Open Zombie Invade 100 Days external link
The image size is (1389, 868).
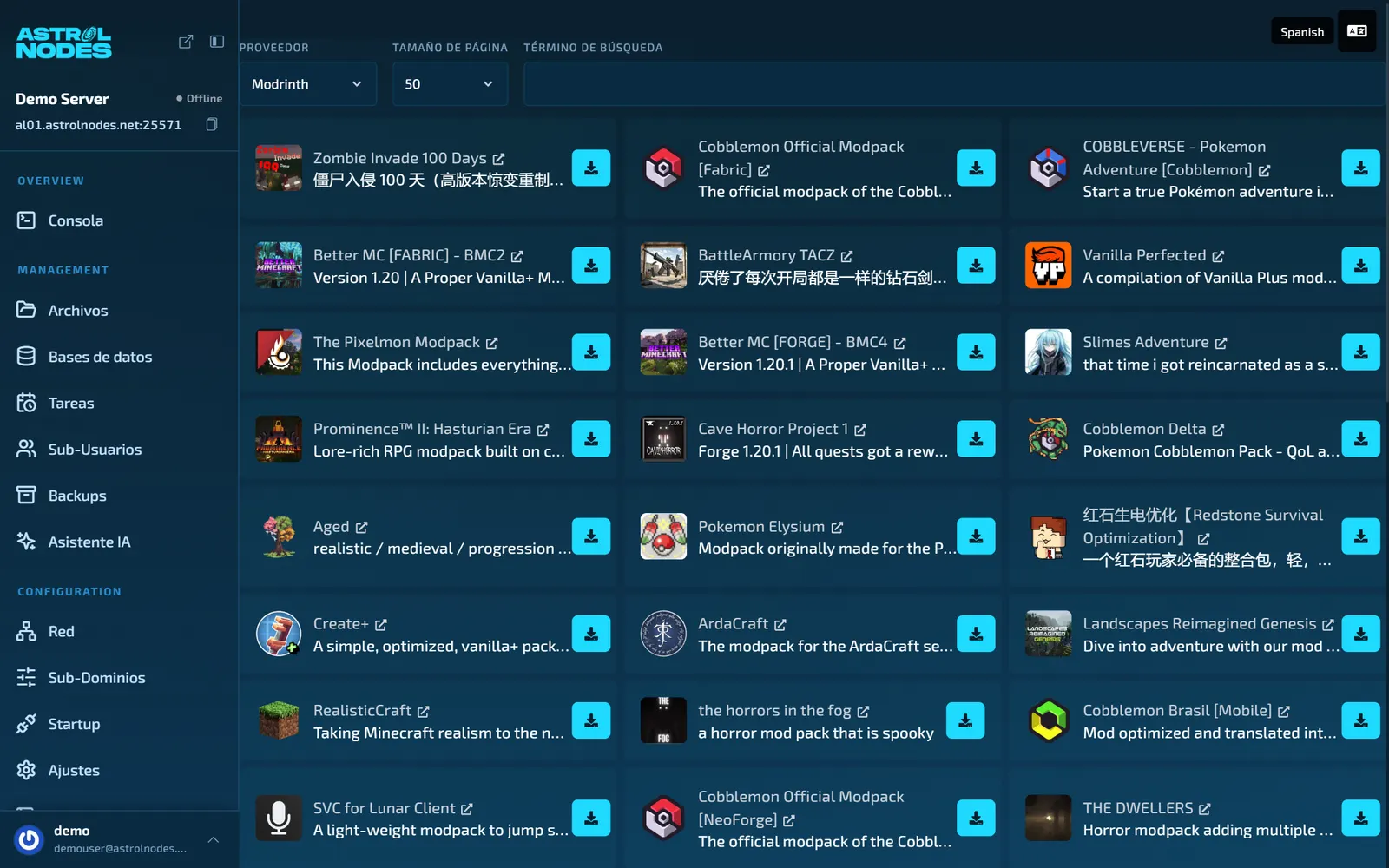pos(498,159)
